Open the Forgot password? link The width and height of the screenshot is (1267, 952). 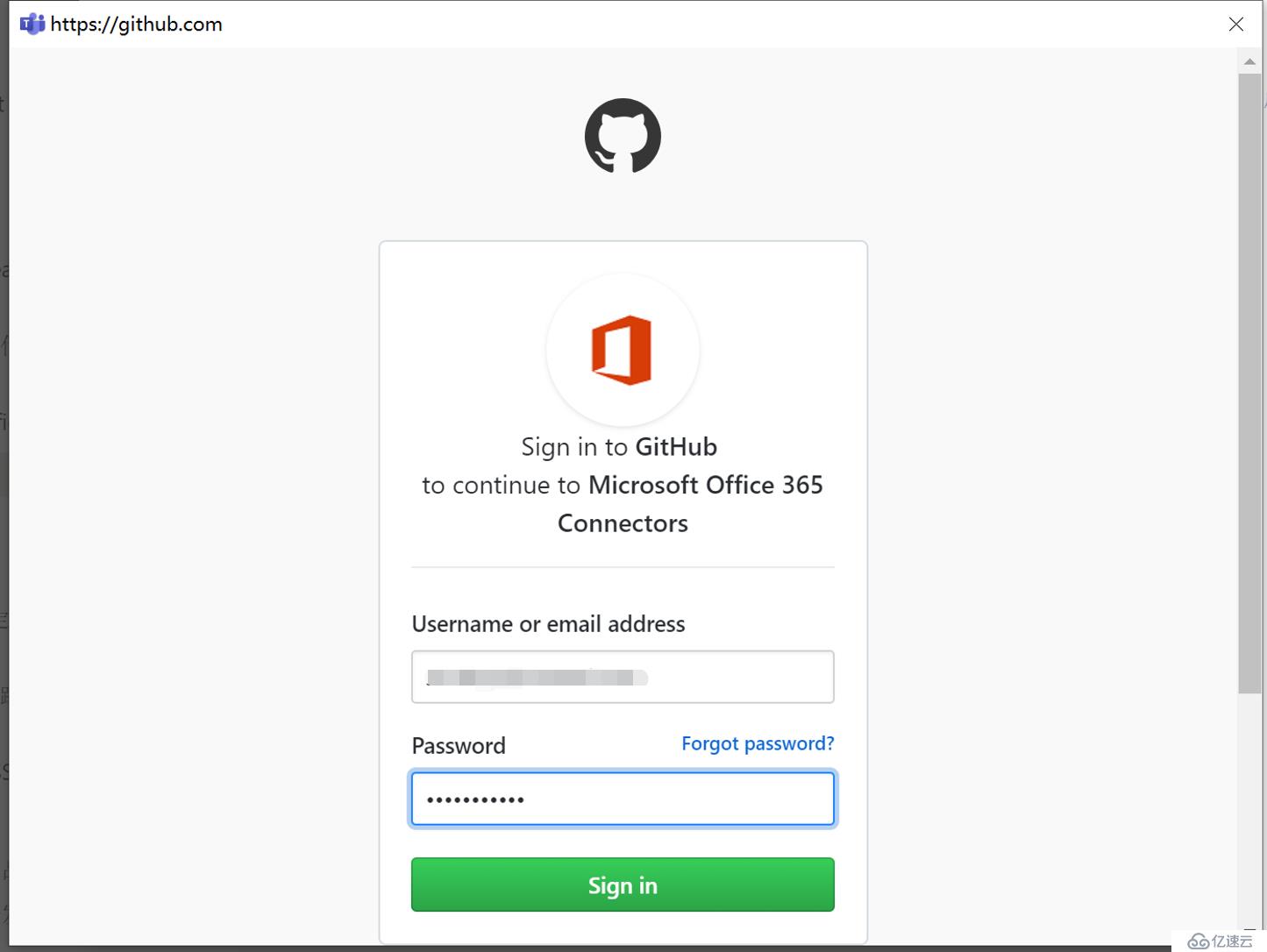tap(758, 743)
